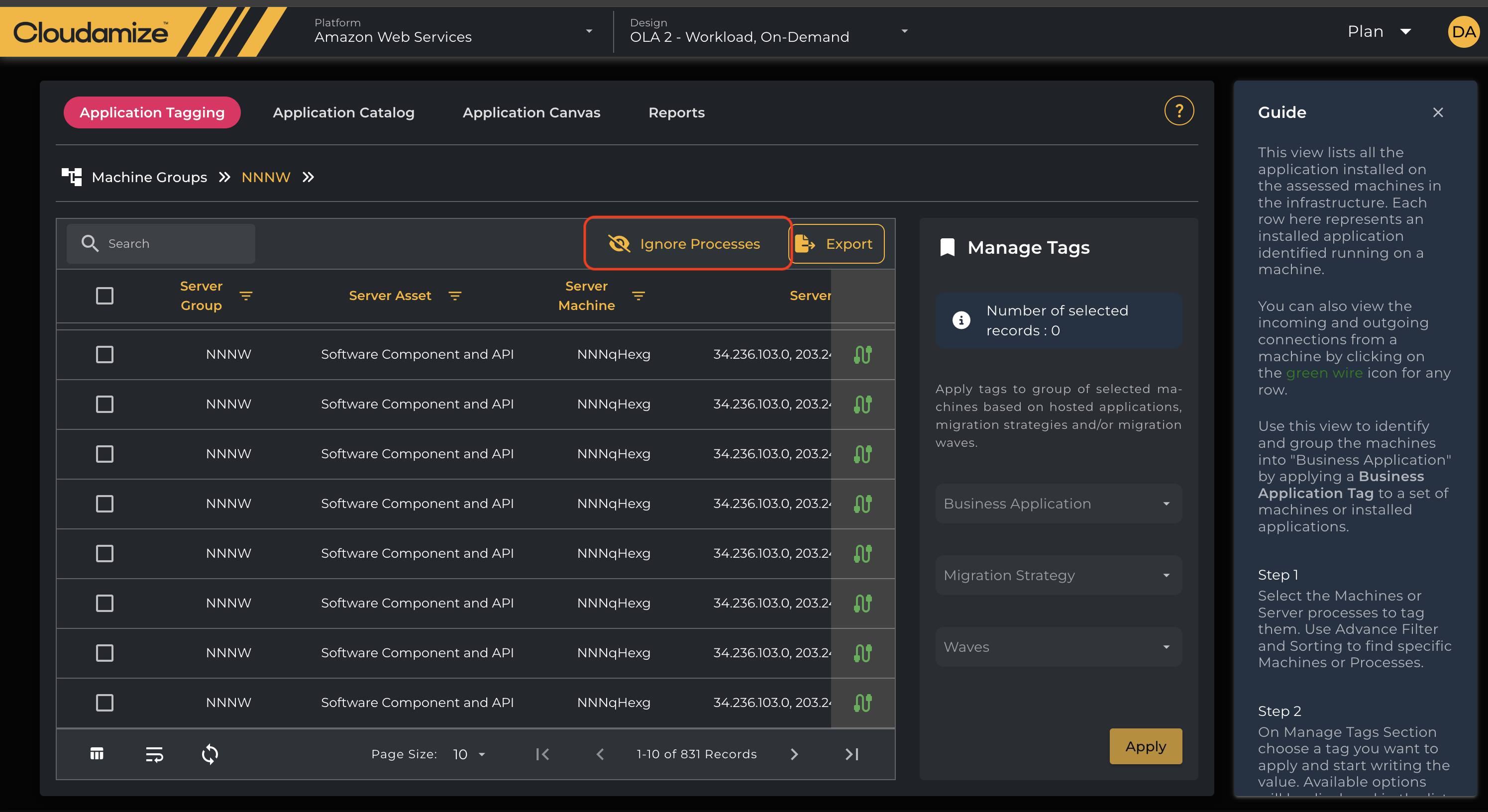
Task: Open Server Asset column filter icon
Action: click(x=455, y=296)
